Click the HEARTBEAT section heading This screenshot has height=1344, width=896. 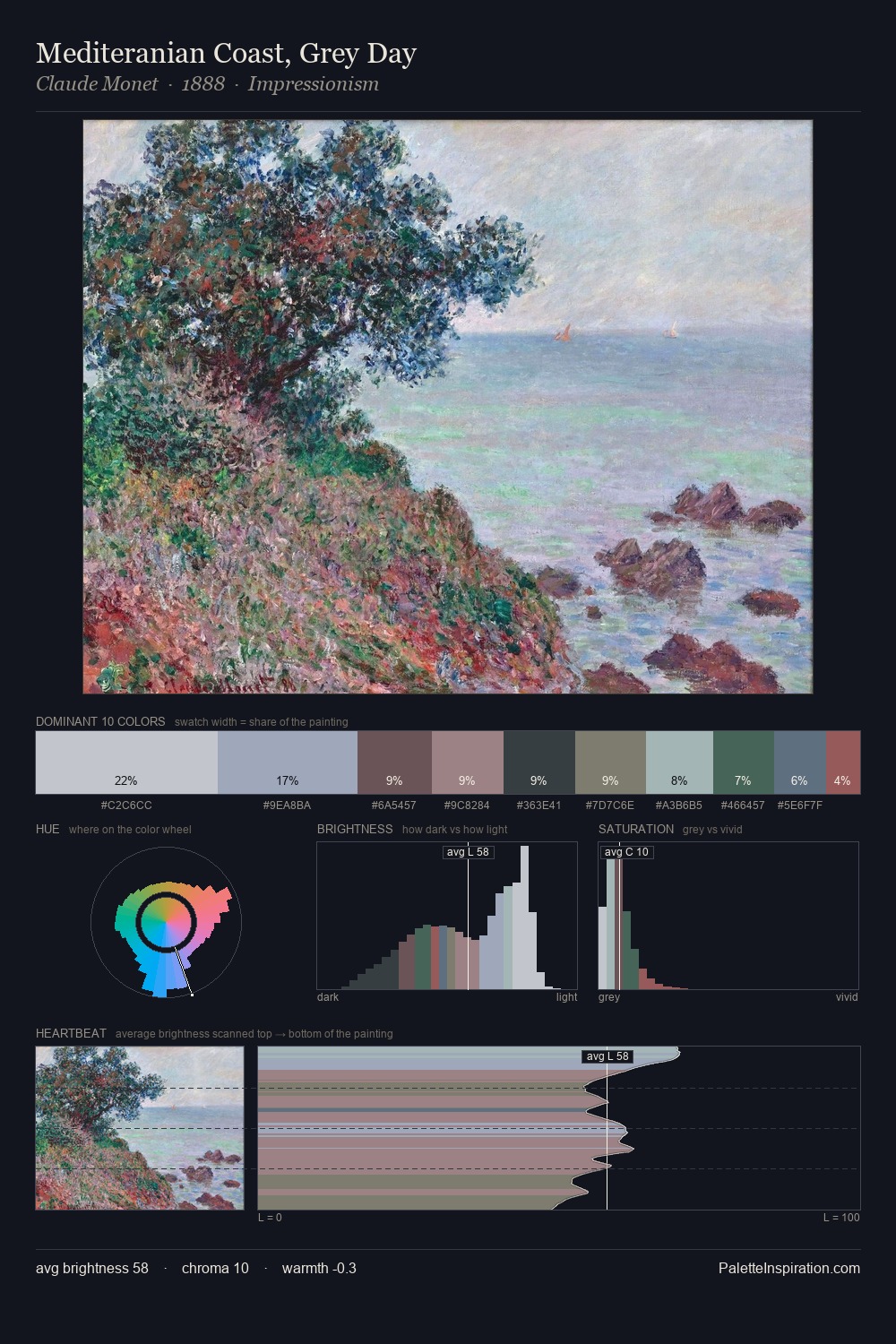pos(71,1033)
